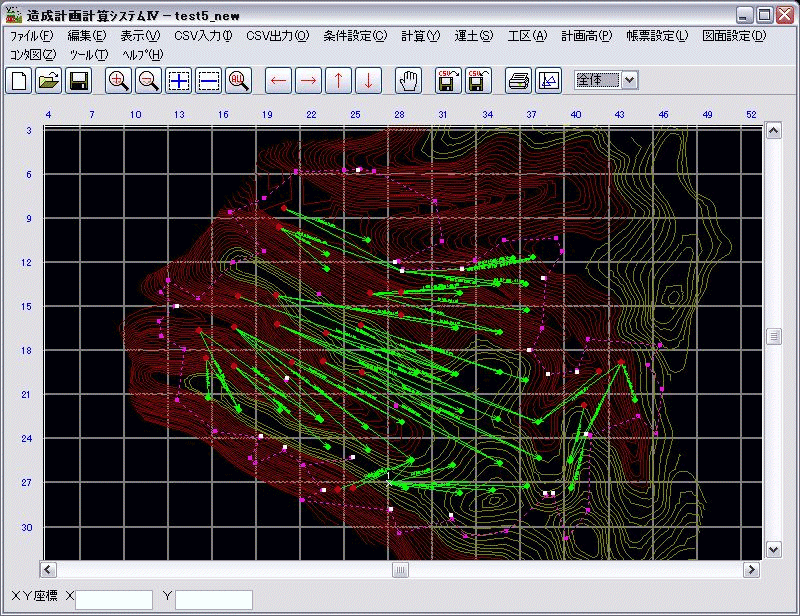The image size is (800, 616).
Task: Click the Print icon in toolbar
Action: coord(518,81)
